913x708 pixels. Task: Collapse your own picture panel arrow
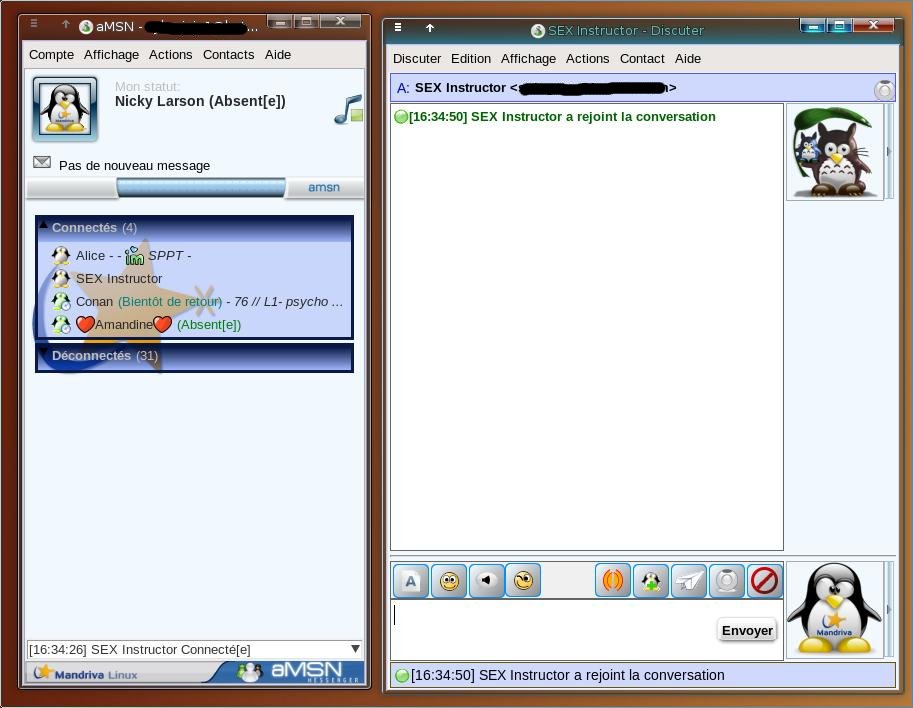(x=889, y=610)
